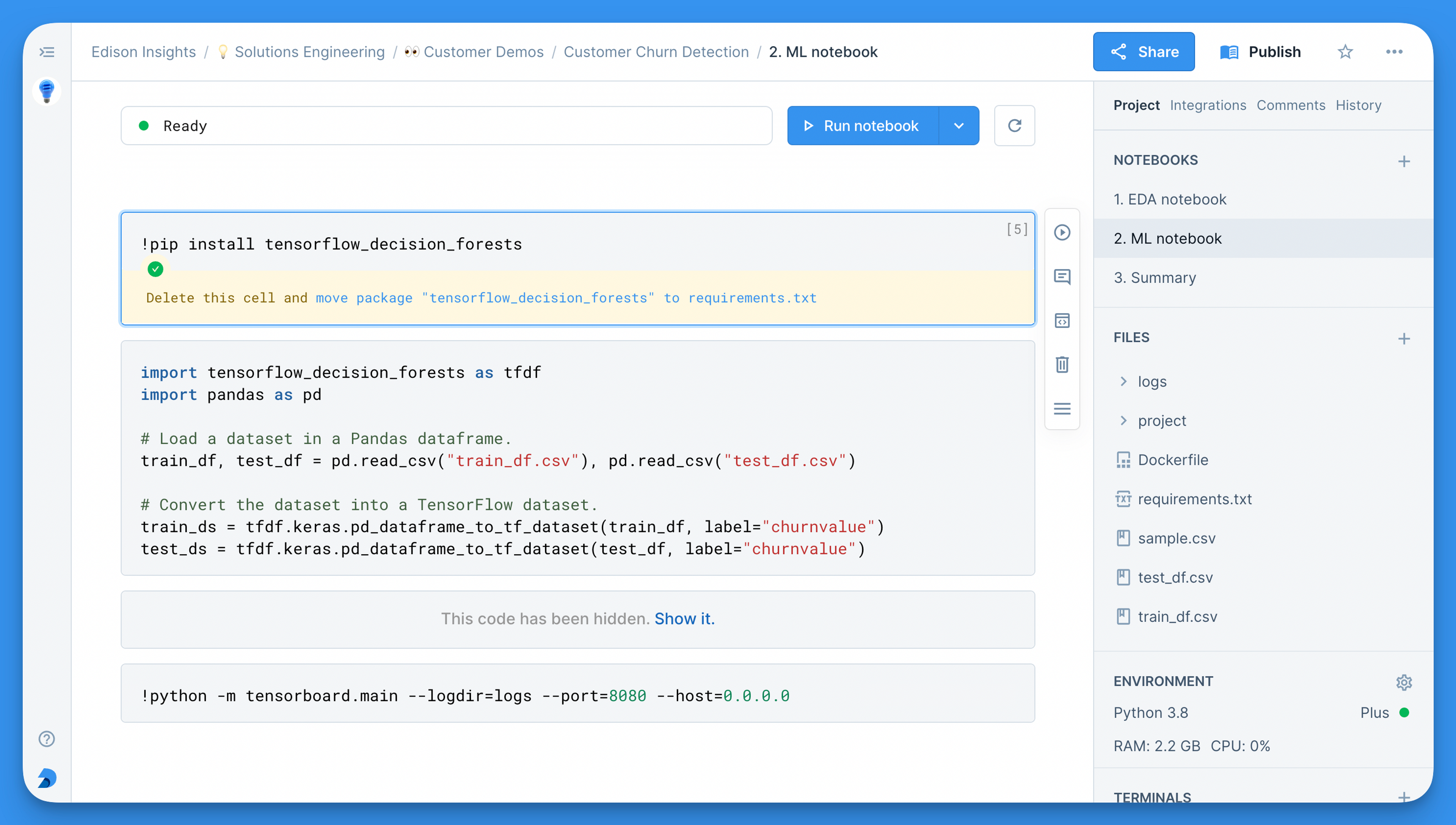Click the Publish button
The image size is (1456, 825).
pyautogui.click(x=1261, y=52)
